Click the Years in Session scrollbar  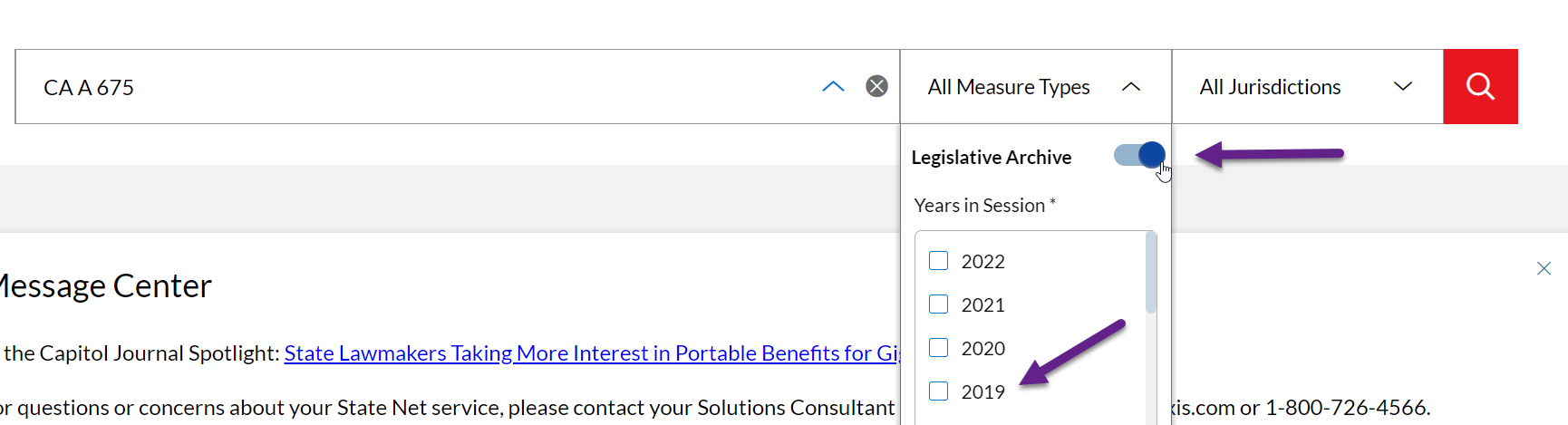tap(1151, 274)
